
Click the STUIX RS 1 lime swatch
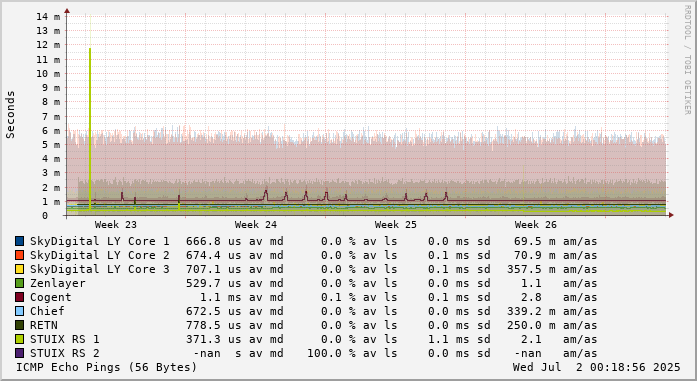[20, 339]
